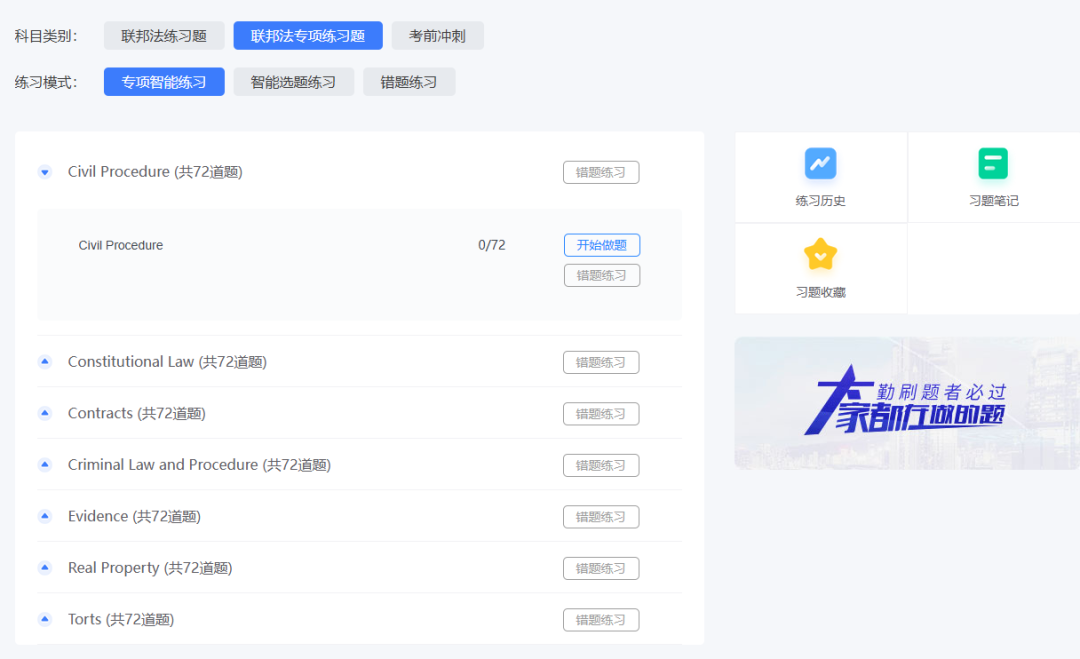Click 错题练习 for Criminal Law and Procedure

coord(601,466)
